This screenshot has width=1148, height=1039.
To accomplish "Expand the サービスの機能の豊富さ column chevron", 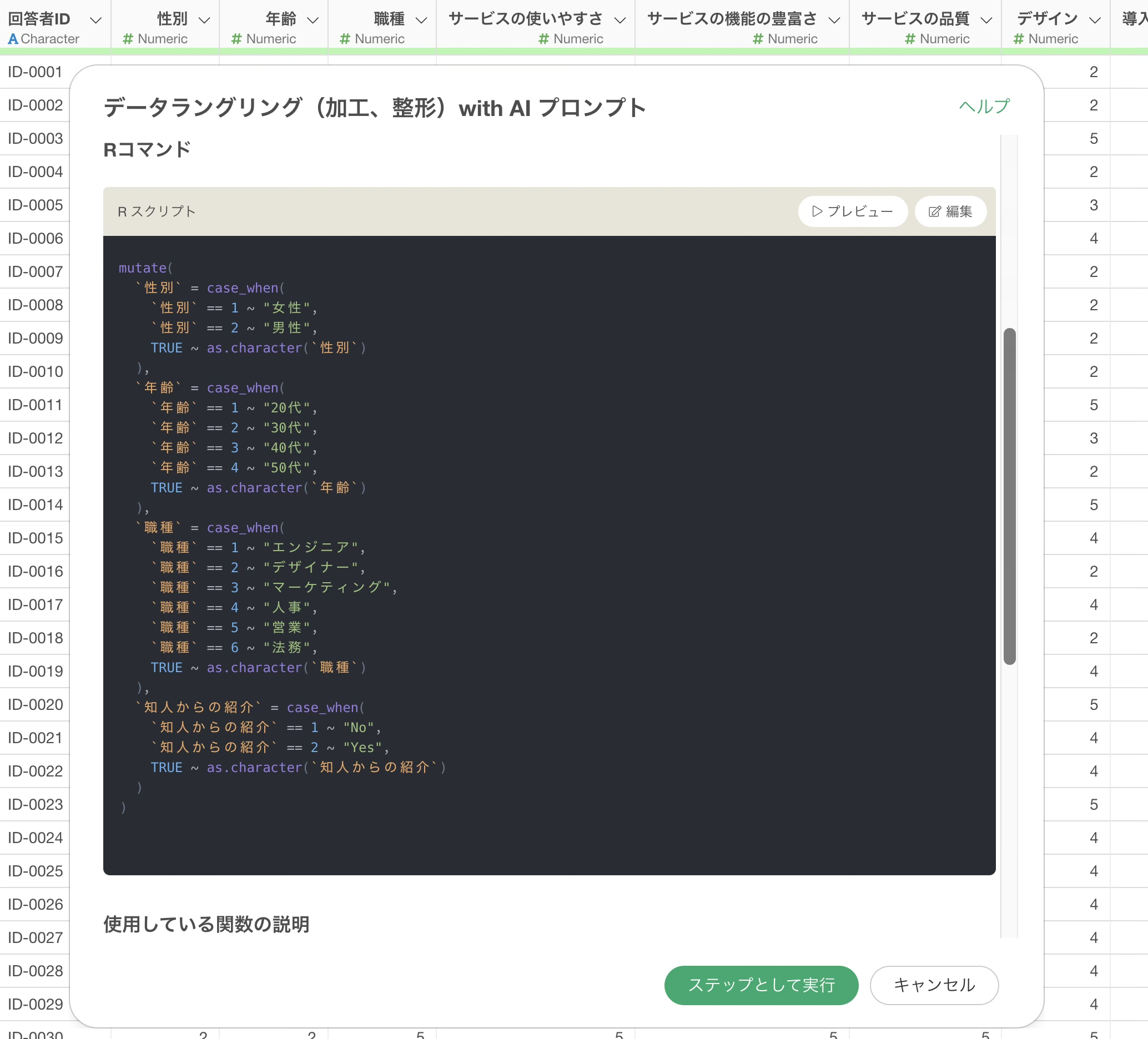I will tap(834, 20).
